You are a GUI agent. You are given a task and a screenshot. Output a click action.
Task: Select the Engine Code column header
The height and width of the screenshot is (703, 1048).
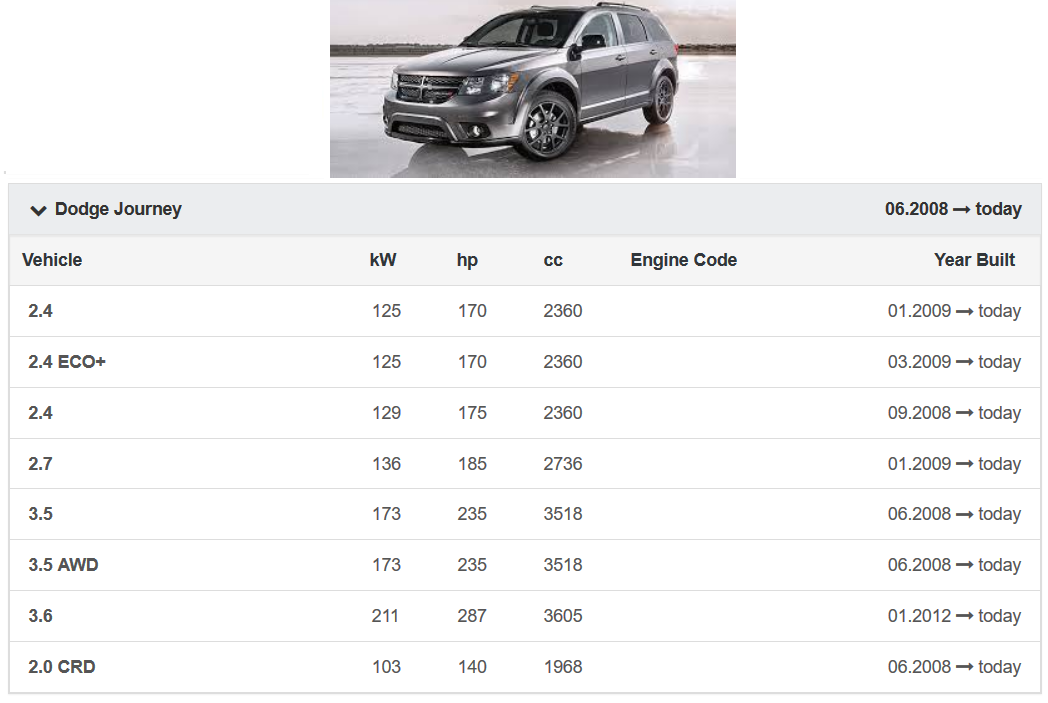pos(683,260)
